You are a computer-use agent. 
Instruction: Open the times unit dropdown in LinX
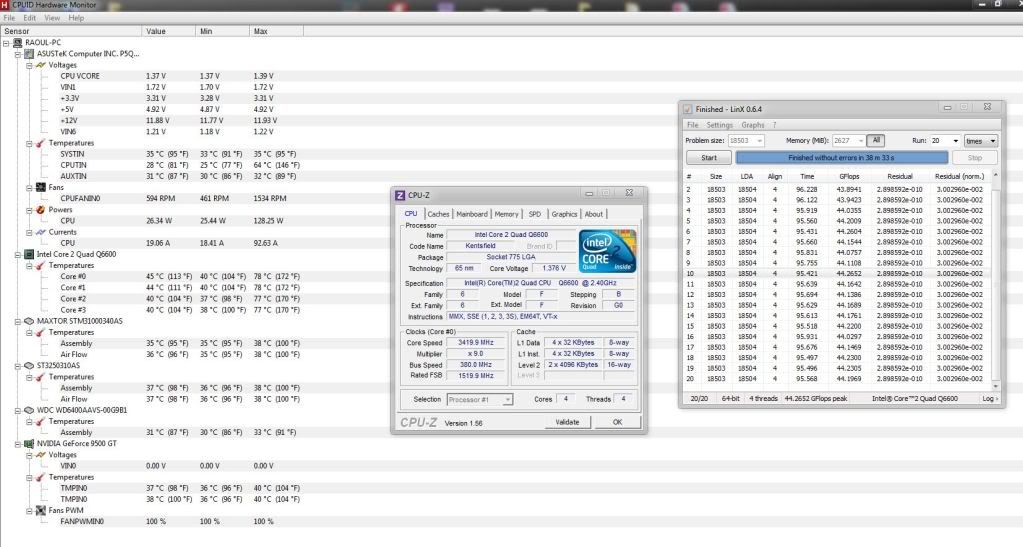993,141
